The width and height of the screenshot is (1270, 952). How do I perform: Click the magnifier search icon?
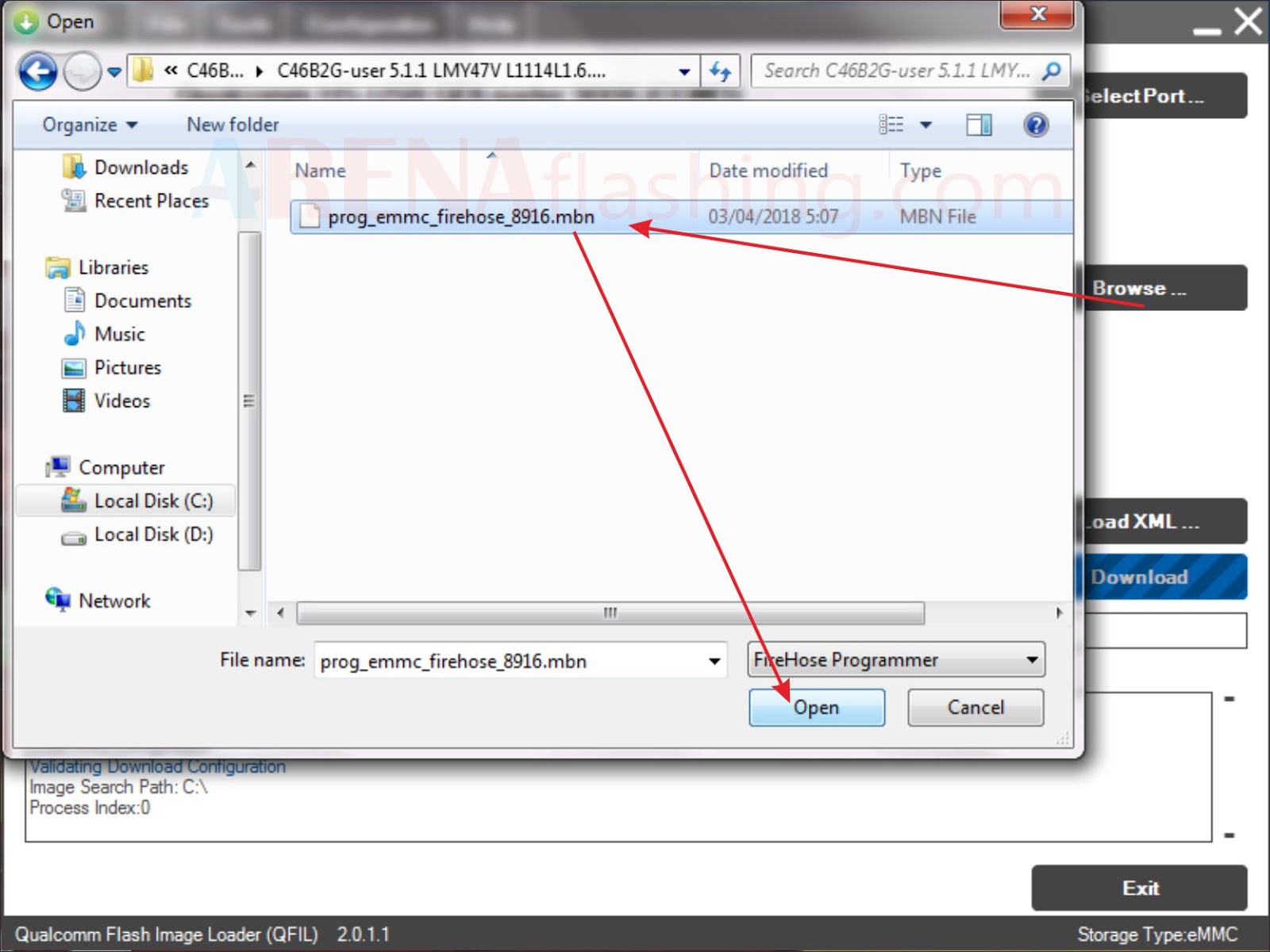[x=1052, y=71]
